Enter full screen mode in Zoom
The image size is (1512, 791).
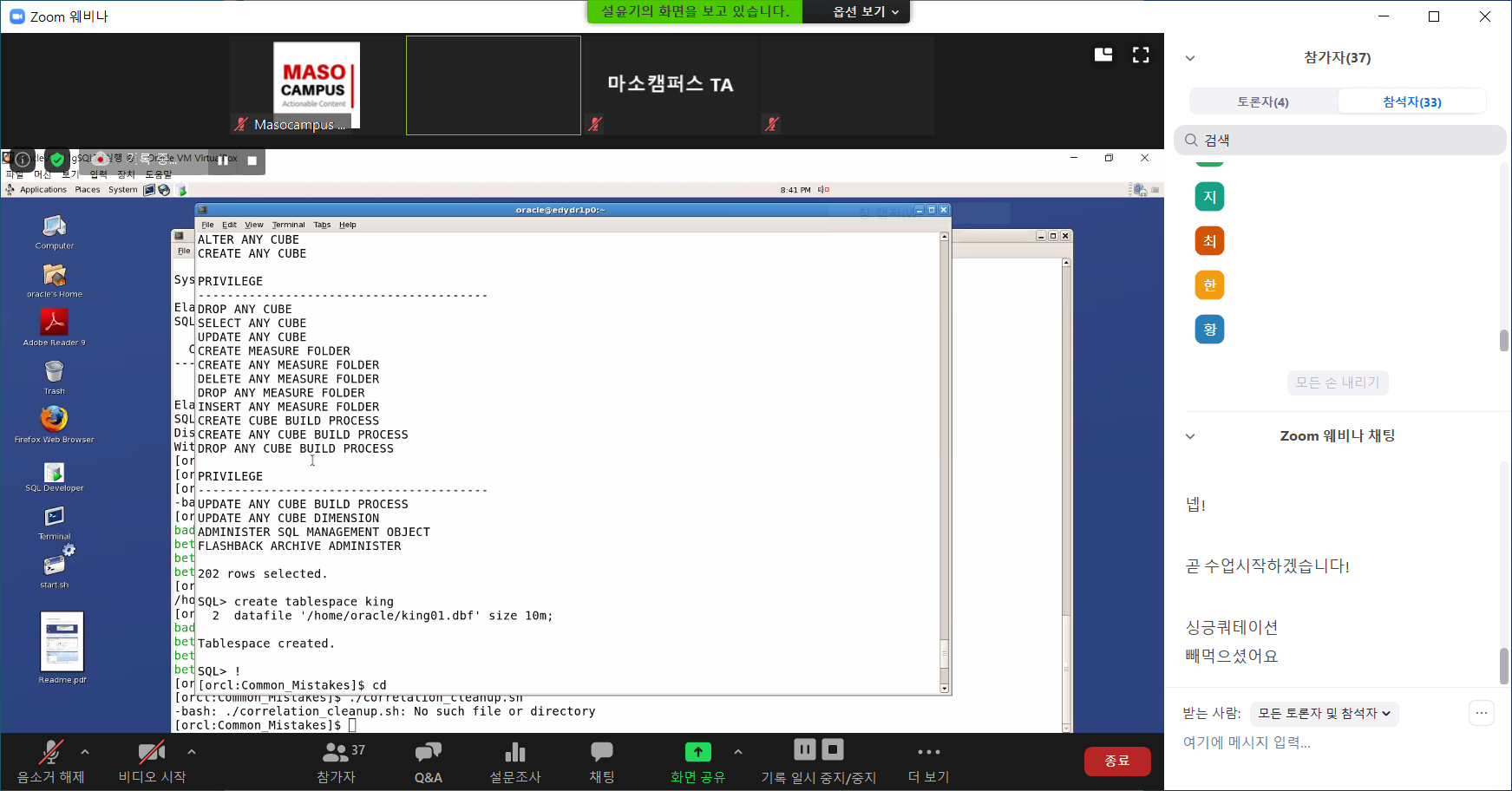click(x=1141, y=55)
